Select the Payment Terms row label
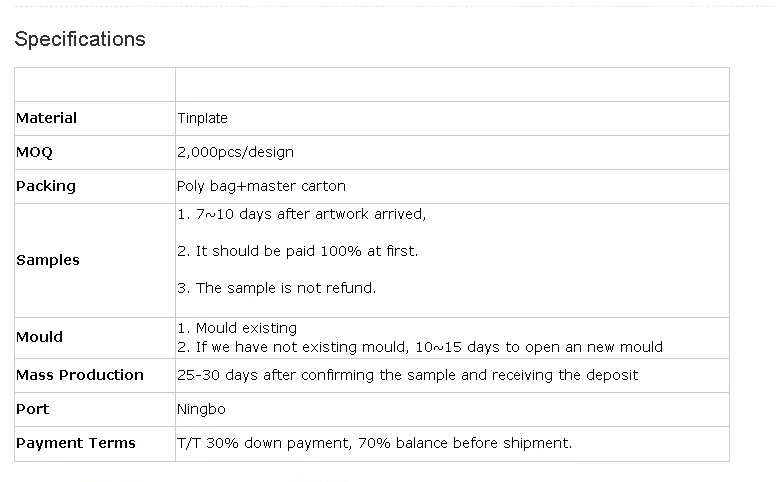 click(76, 443)
